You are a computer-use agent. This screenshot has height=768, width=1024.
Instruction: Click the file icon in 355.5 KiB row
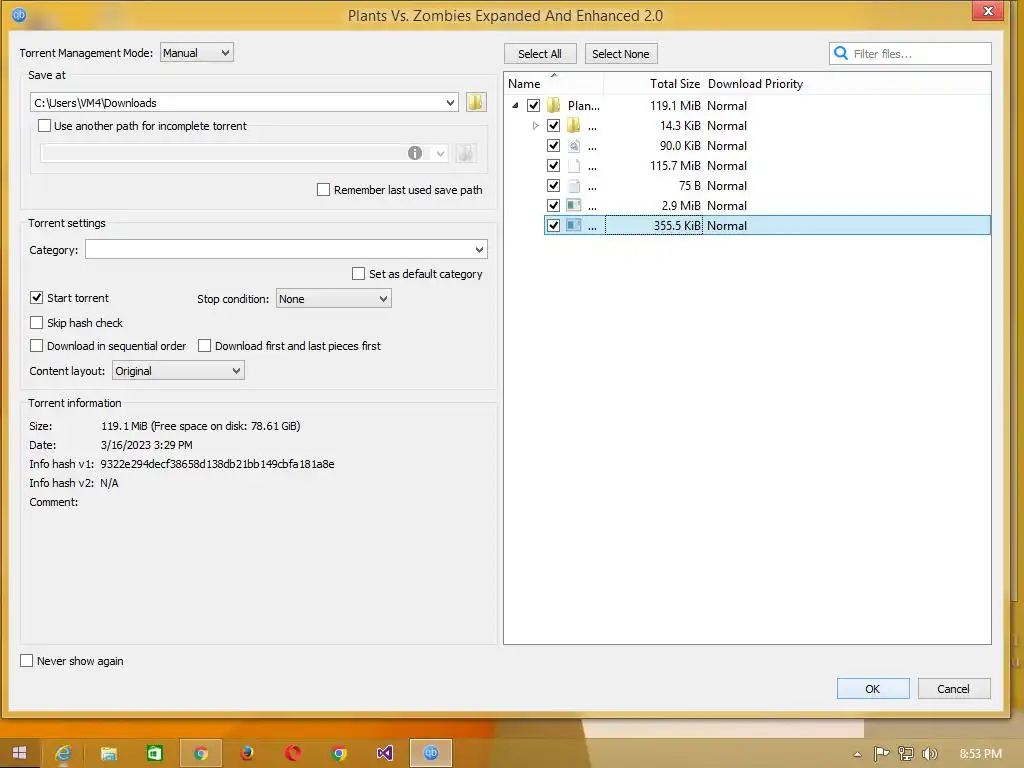(x=574, y=225)
